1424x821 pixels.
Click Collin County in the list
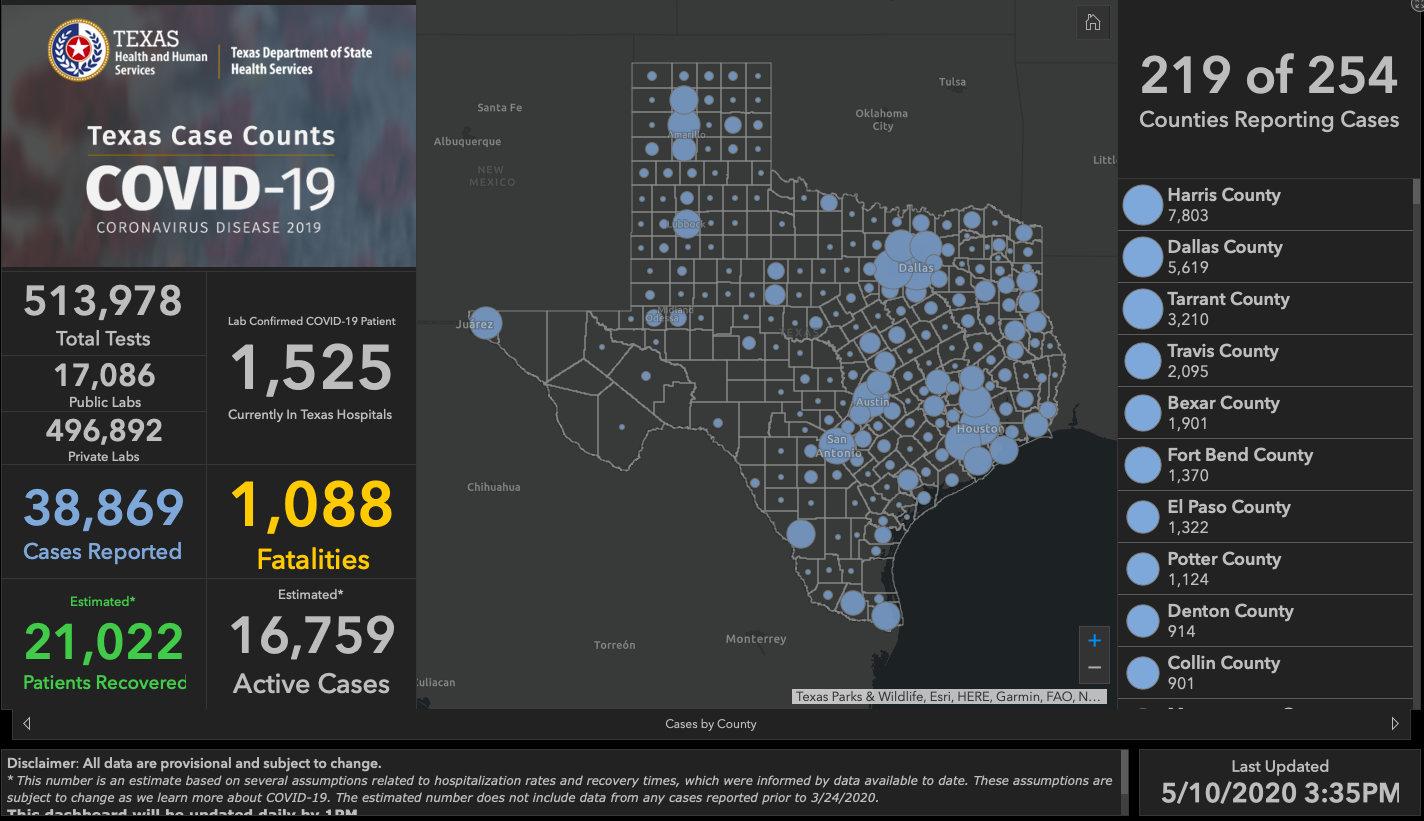pos(1223,672)
